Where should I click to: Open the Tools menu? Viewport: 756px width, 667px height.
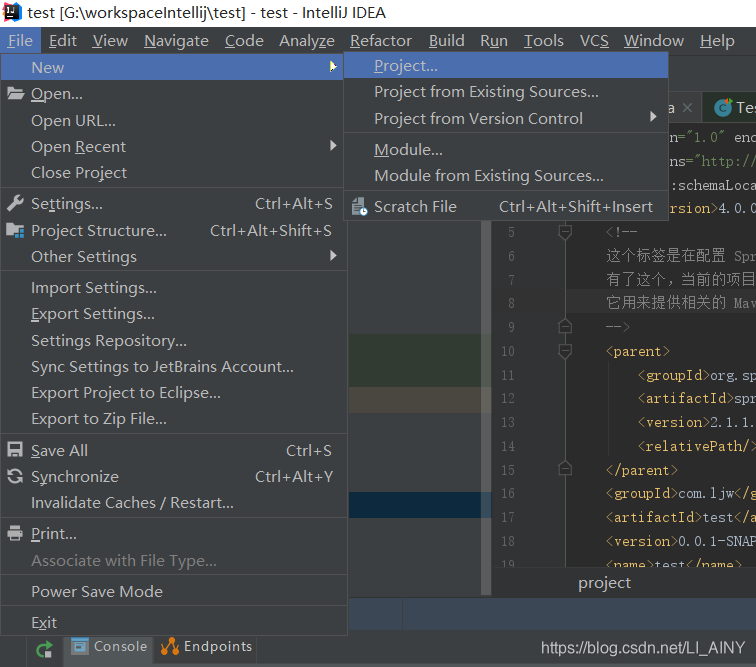coord(544,41)
